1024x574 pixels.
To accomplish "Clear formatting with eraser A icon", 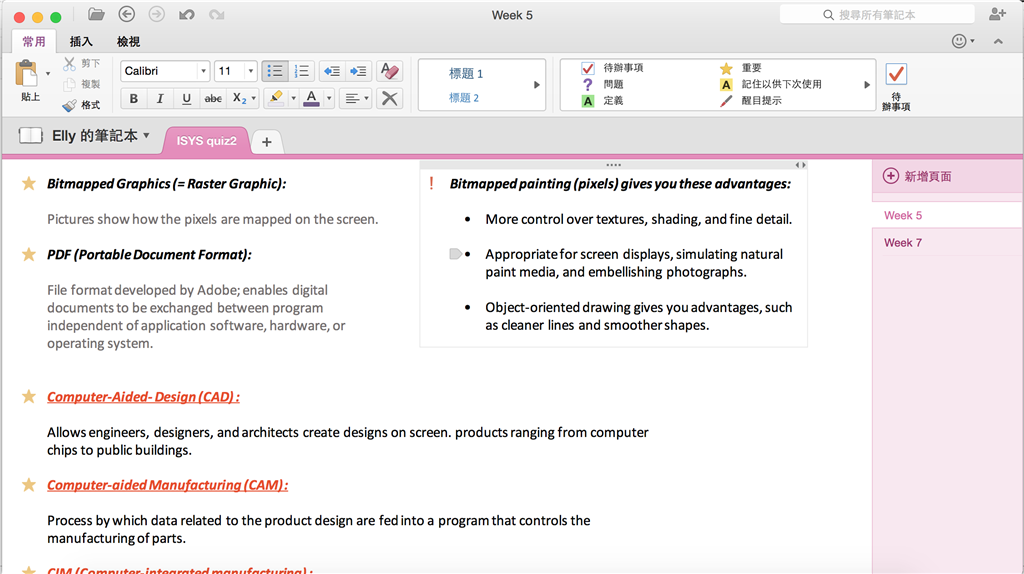I will coord(389,71).
